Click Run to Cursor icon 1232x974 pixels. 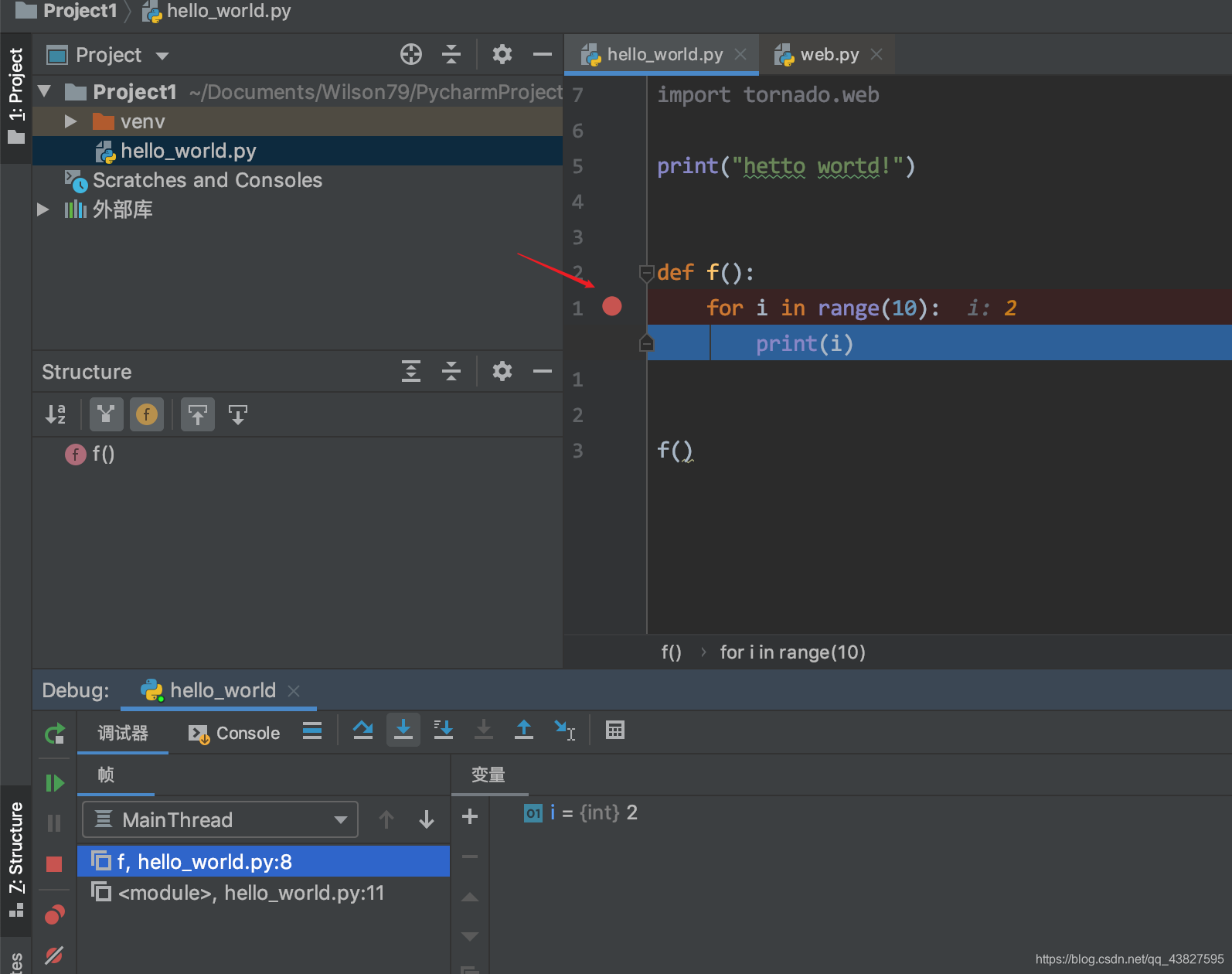click(x=565, y=730)
